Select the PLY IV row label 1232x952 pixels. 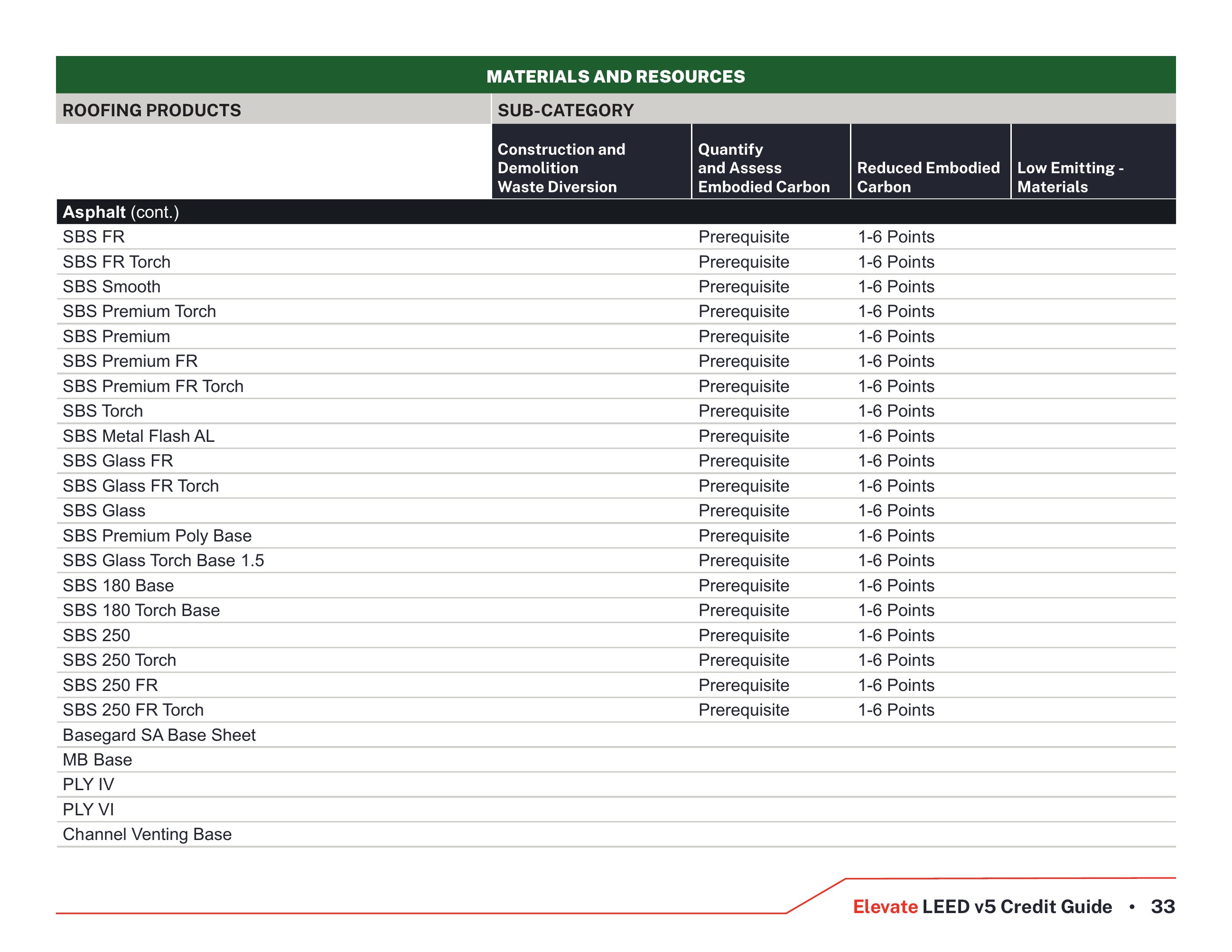pos(89,784)
